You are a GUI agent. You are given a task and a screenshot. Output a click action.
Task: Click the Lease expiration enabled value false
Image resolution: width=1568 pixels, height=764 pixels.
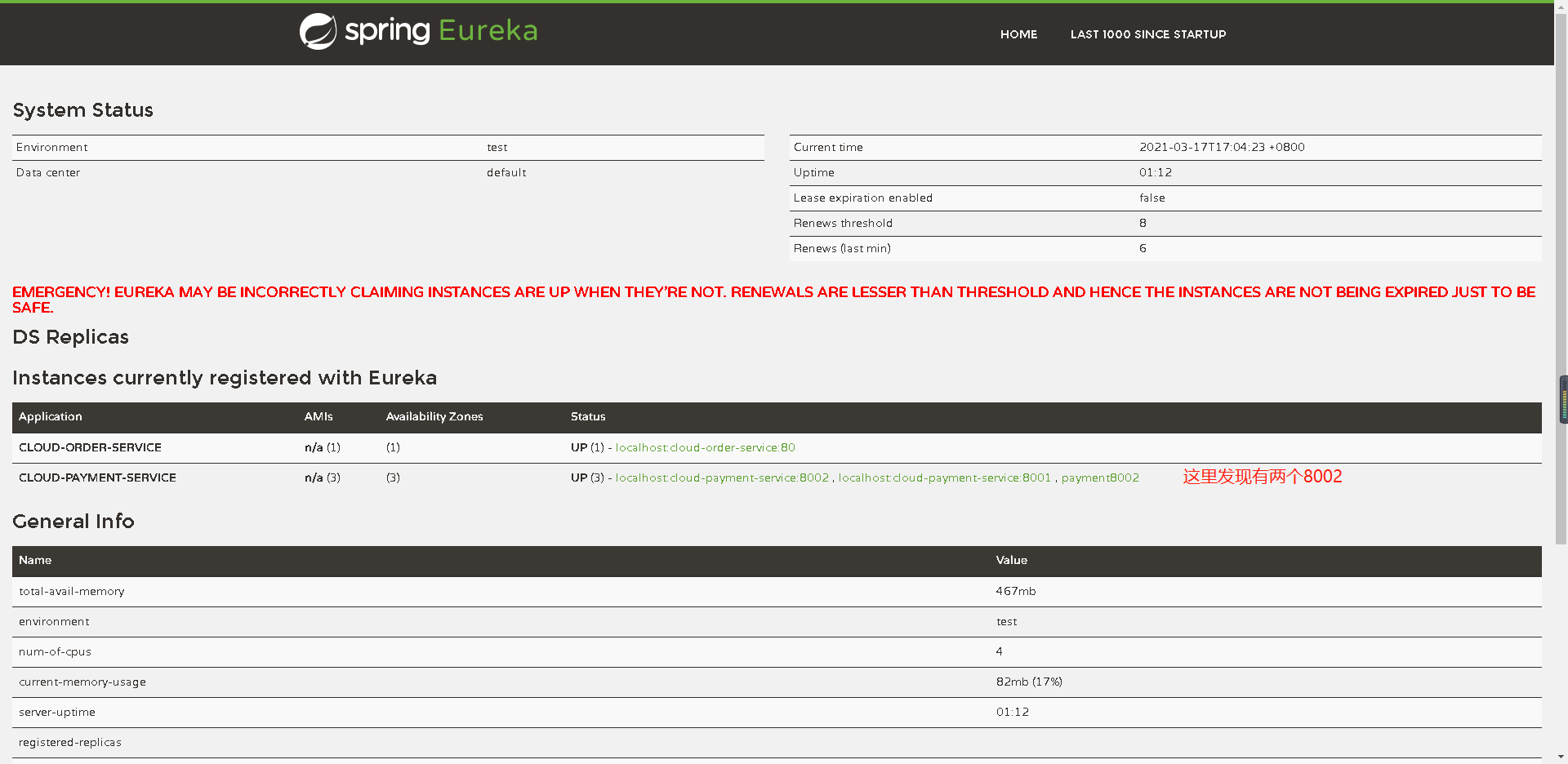coord(1152,198)
